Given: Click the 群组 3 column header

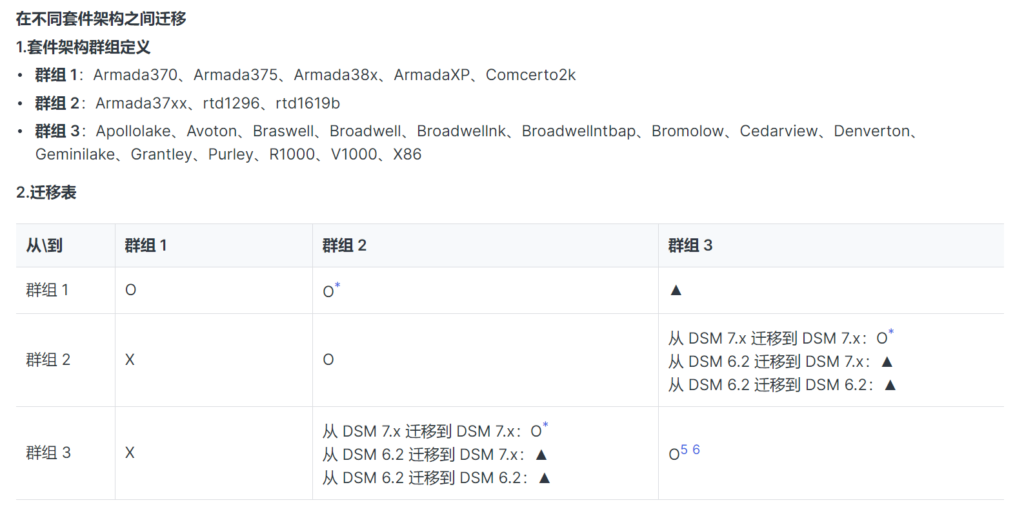Looking at the screenshot, I should (x=690, y=245).
